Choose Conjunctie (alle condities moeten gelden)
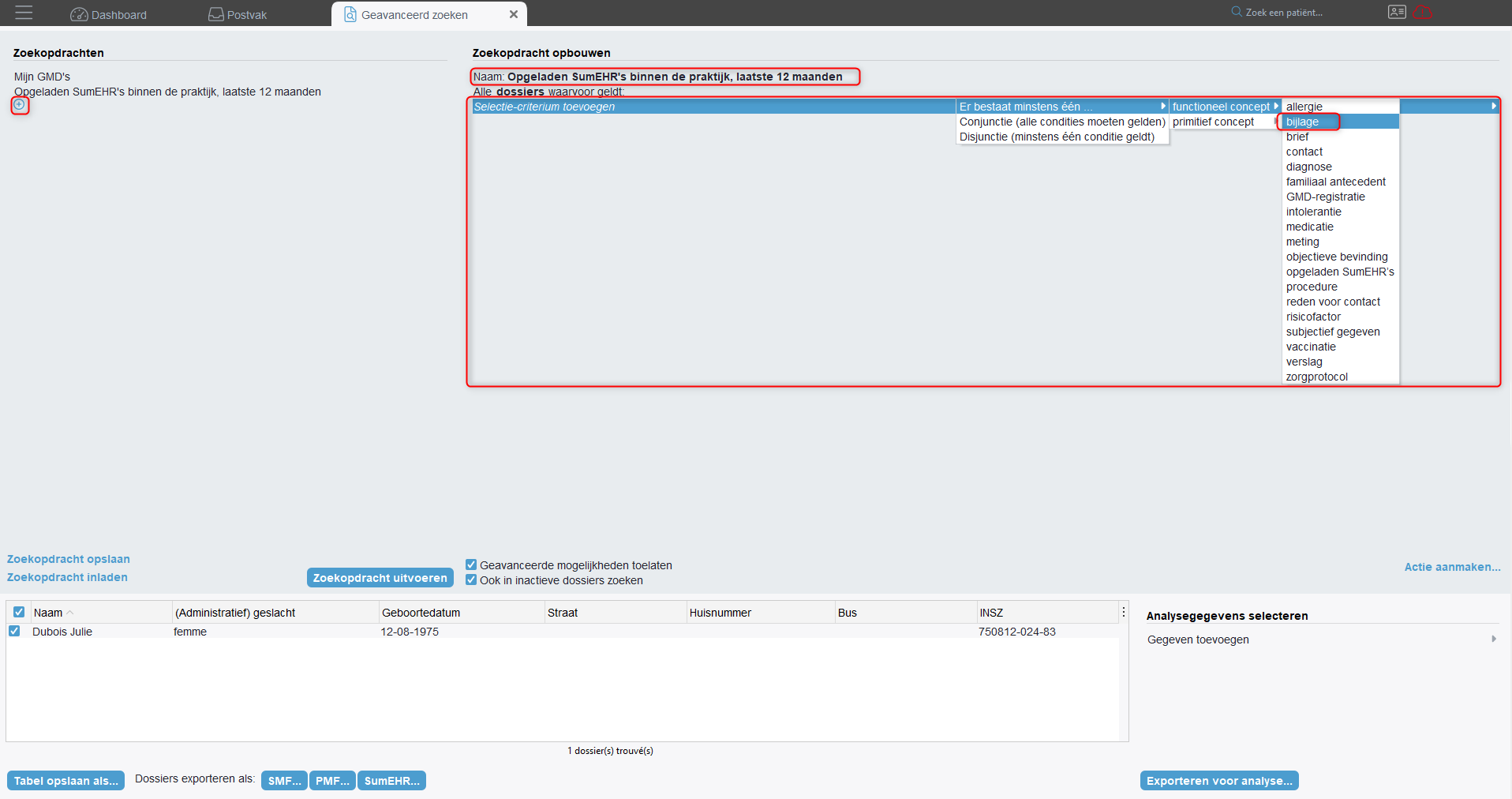This screenshot has width=1512, height=799. tap(1062, 122)
